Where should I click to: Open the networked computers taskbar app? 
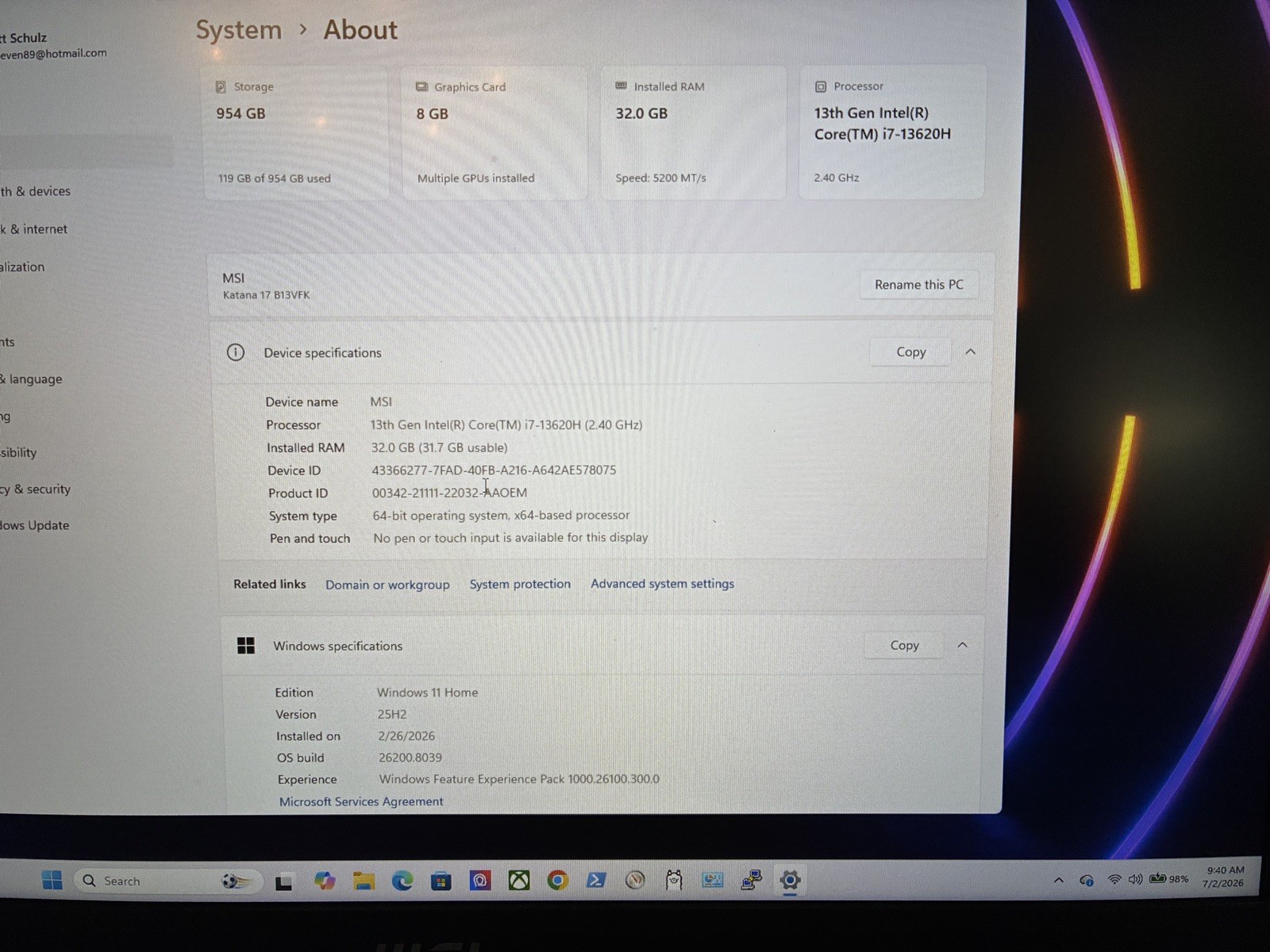(751, 879)
